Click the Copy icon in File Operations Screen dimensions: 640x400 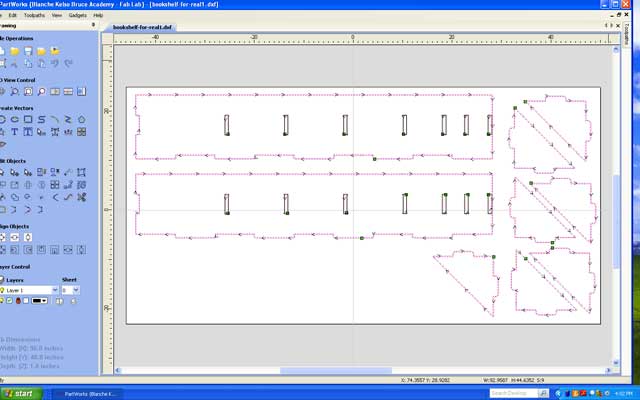(x=28, y=63)
